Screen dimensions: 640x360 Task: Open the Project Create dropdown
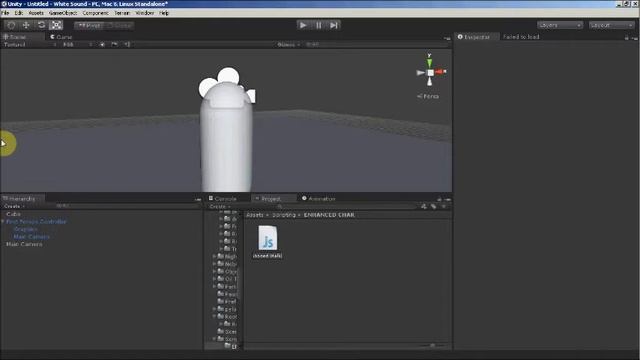(x=220, y=207)
